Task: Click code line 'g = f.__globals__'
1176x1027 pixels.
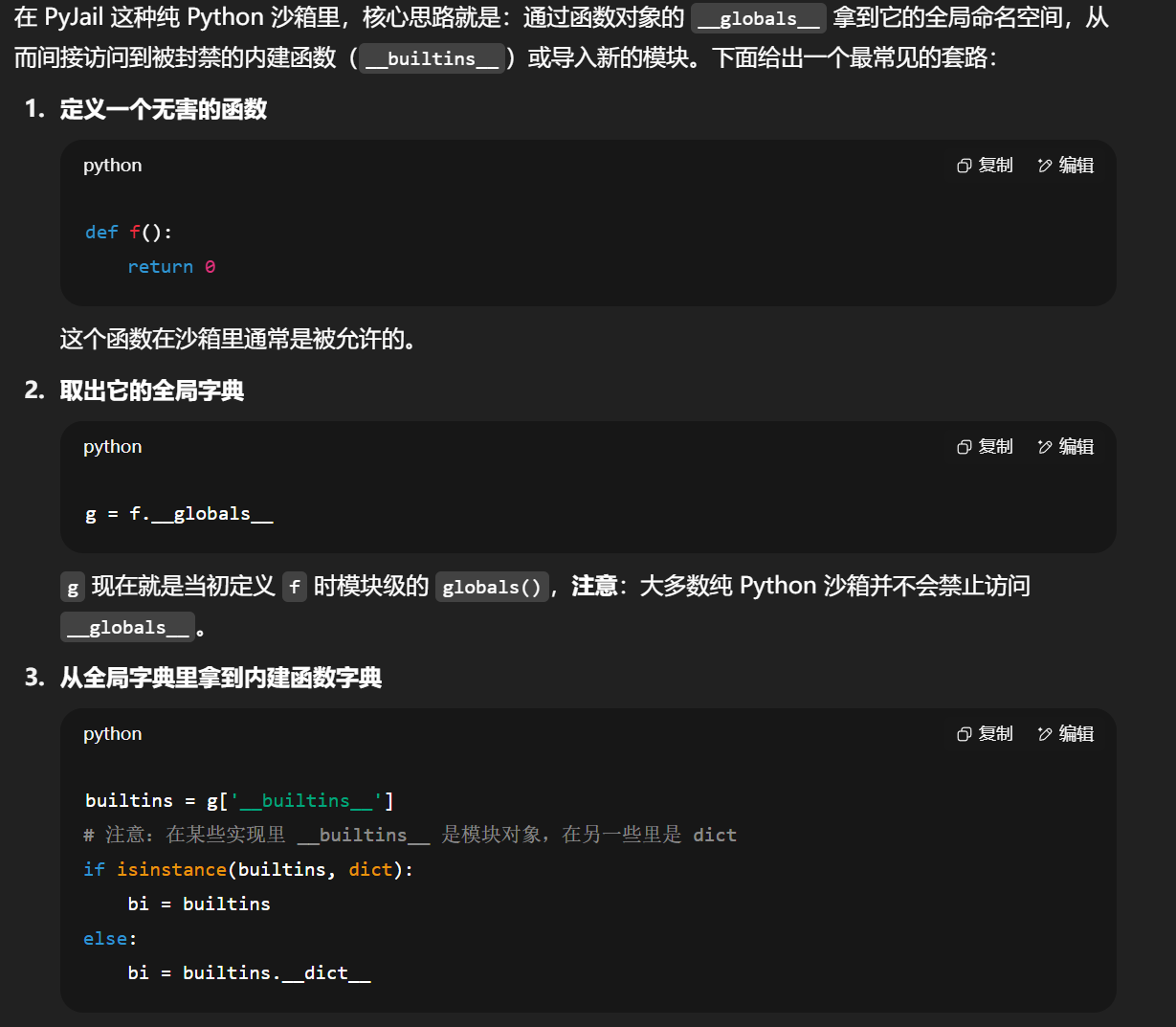Action: [x=179, y=514]
